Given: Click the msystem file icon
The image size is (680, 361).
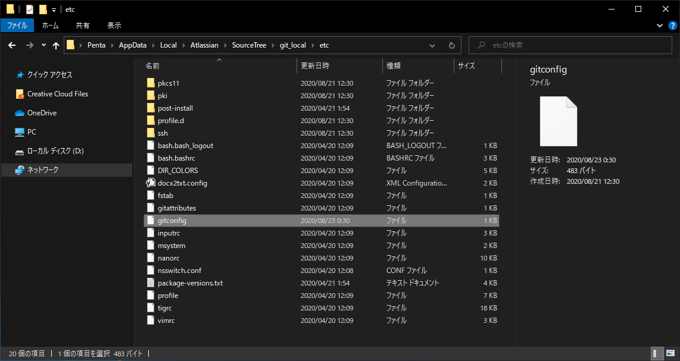Looking at the screenshot, I should [150, 246].
